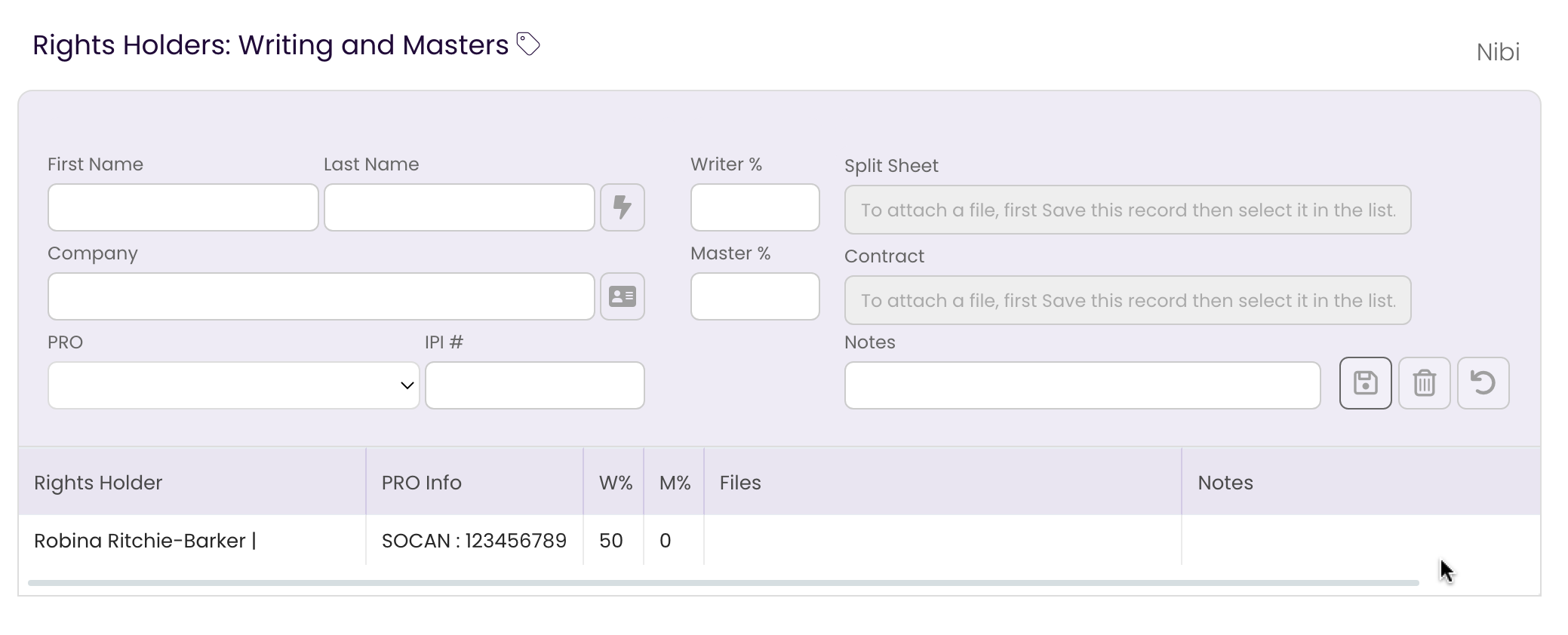The width and height of the screenshot is (1568, 635).
Task: Focus the Last Name field
Action: [460, 207]
